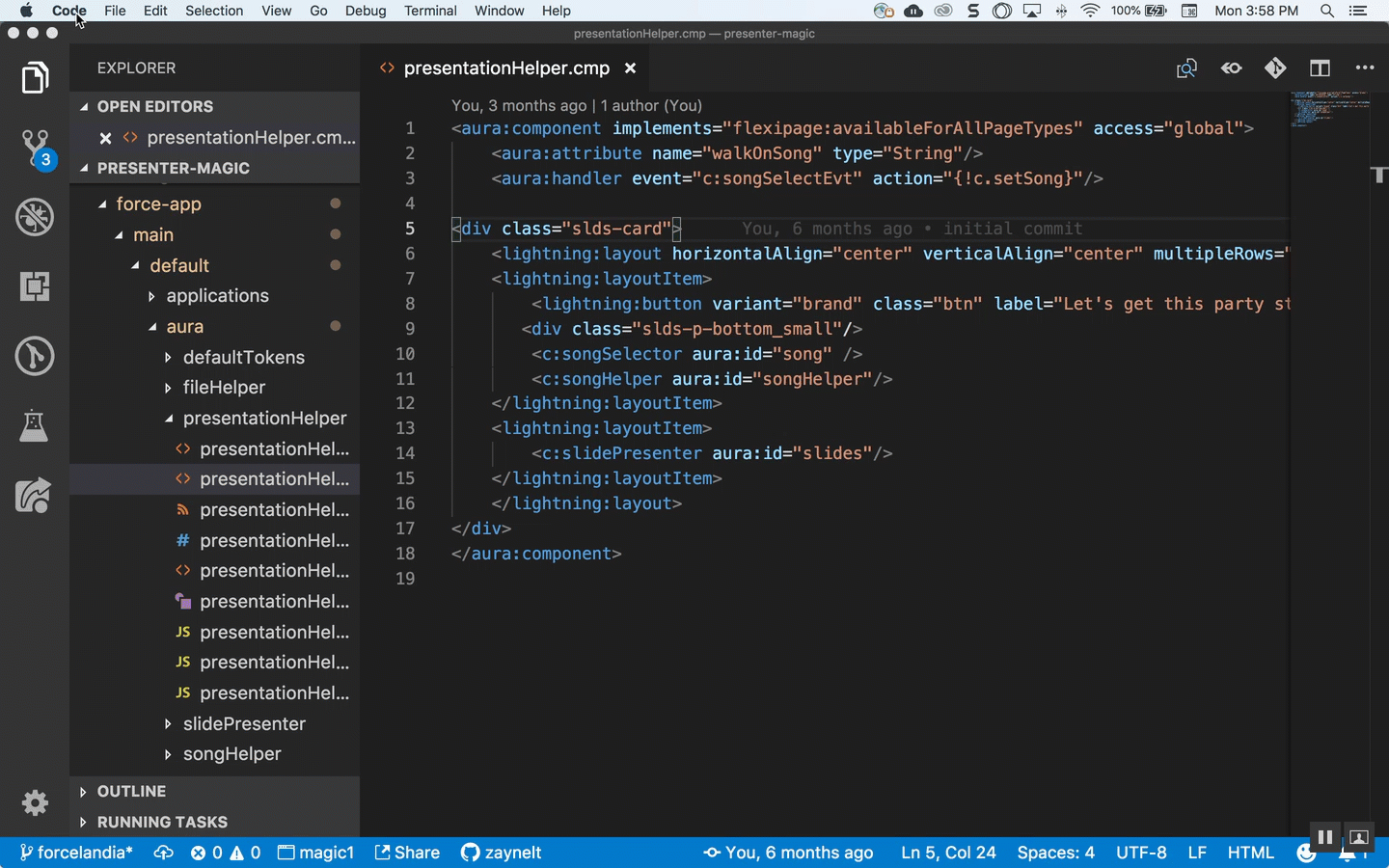Screen dimensions: 1389x868
Task: Click the pause recording button overlay
Action: click(x=1324, y=837)
